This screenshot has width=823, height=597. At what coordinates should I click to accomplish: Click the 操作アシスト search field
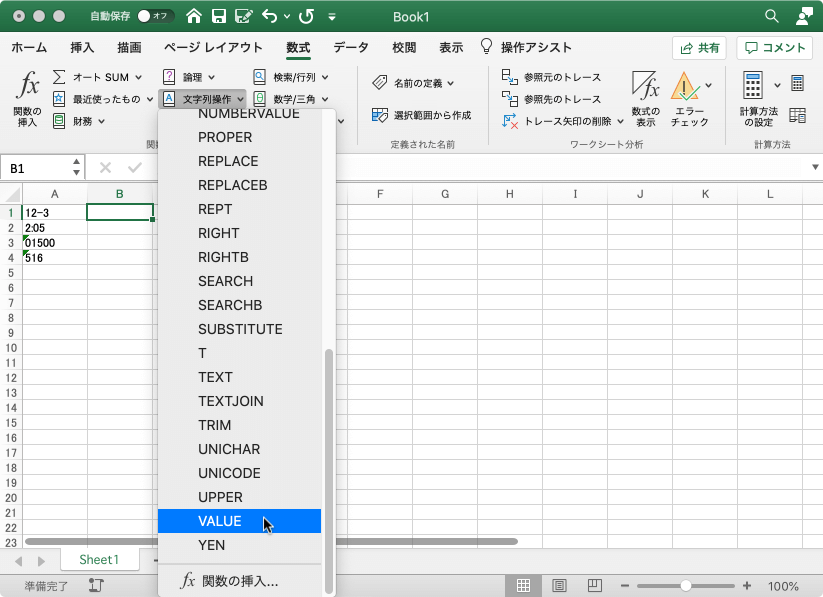pos(526,48)
